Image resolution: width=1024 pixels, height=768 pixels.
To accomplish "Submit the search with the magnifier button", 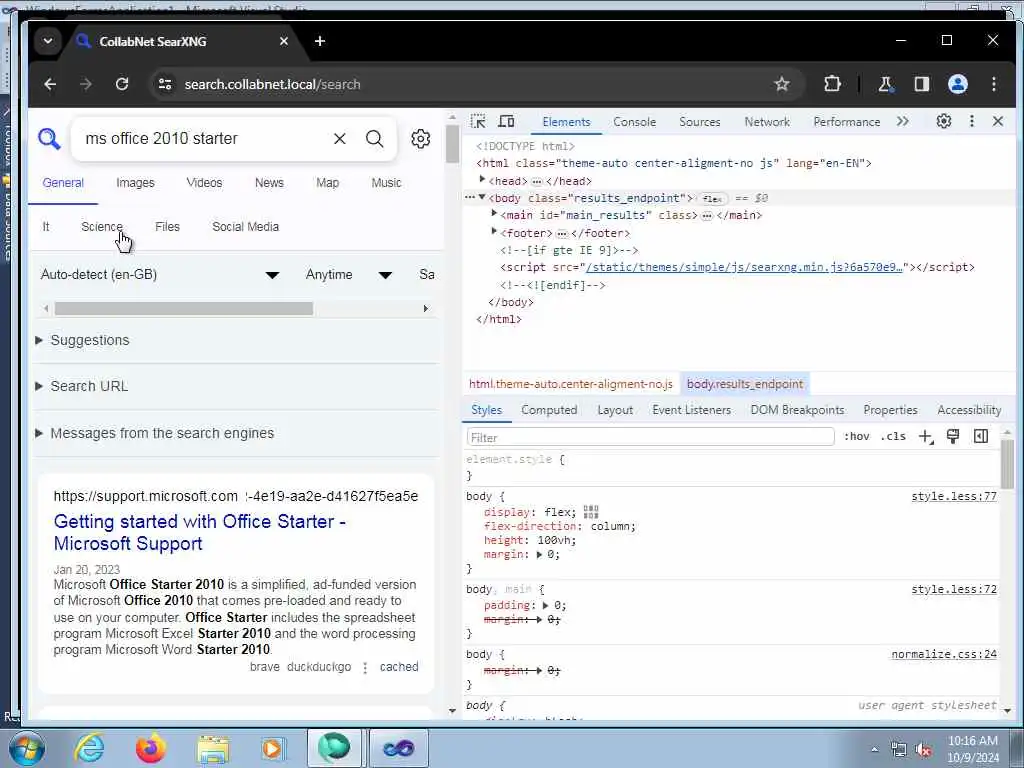I will click(375, 138).
